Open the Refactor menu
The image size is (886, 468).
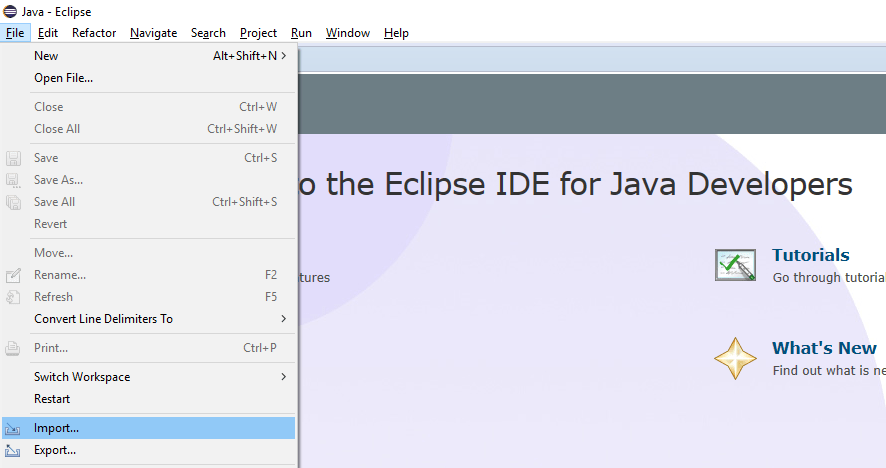coord(94,33)
